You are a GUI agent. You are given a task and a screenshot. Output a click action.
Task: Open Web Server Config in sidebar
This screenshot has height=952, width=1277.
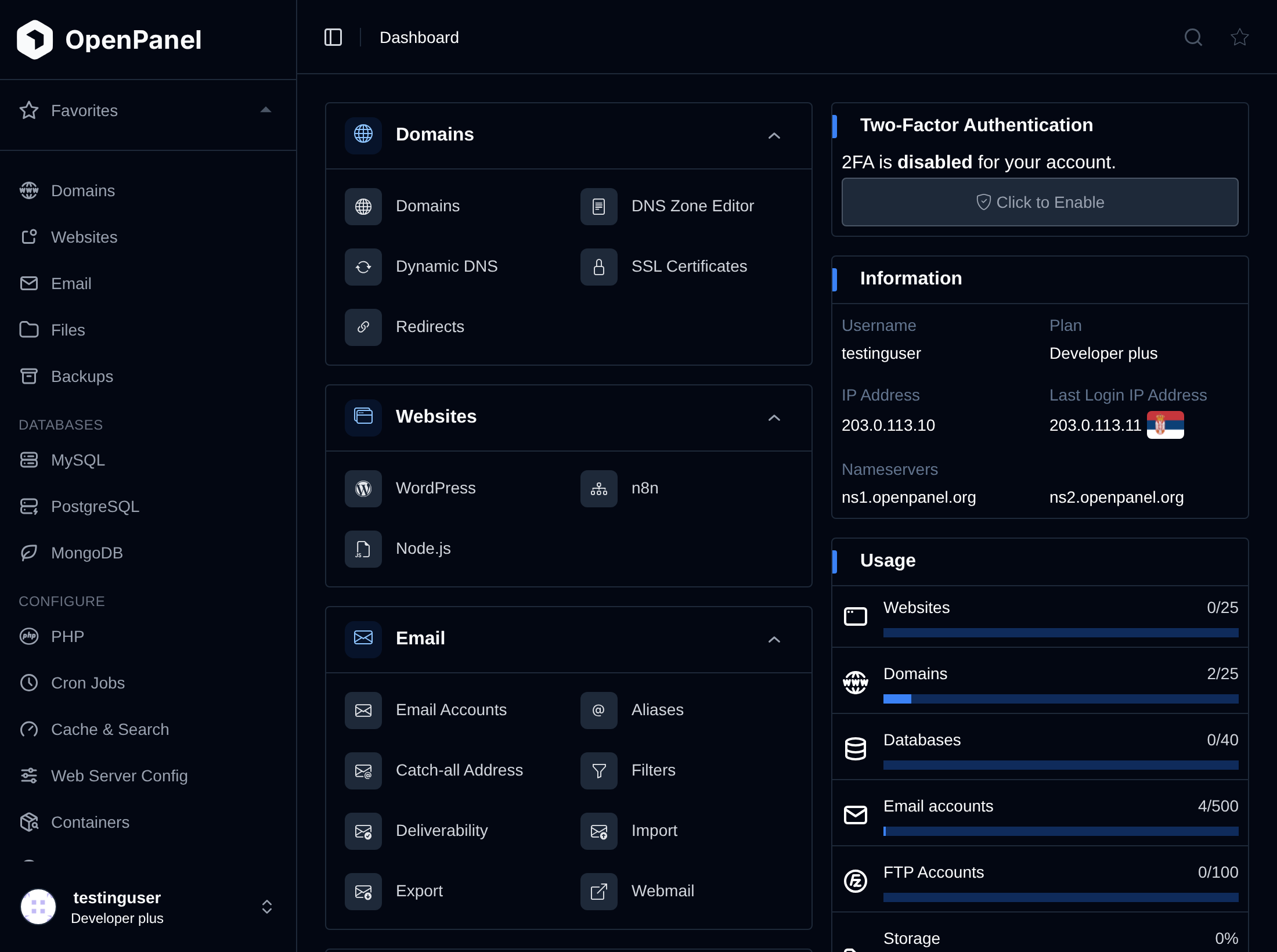tap(148, 776)
